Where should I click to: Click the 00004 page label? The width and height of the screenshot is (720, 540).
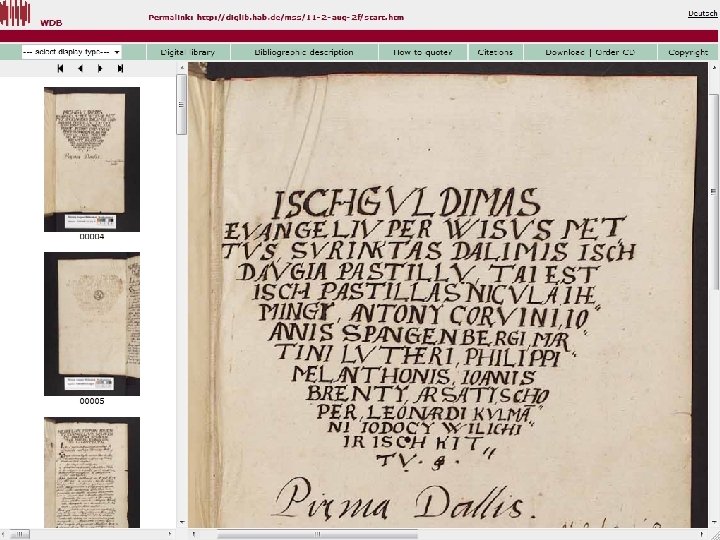coord(92,236)
